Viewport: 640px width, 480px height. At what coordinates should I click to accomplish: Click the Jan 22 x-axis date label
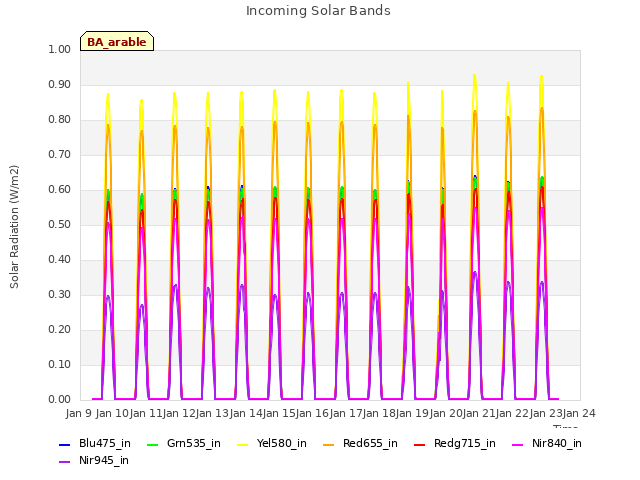coord(512,414)
